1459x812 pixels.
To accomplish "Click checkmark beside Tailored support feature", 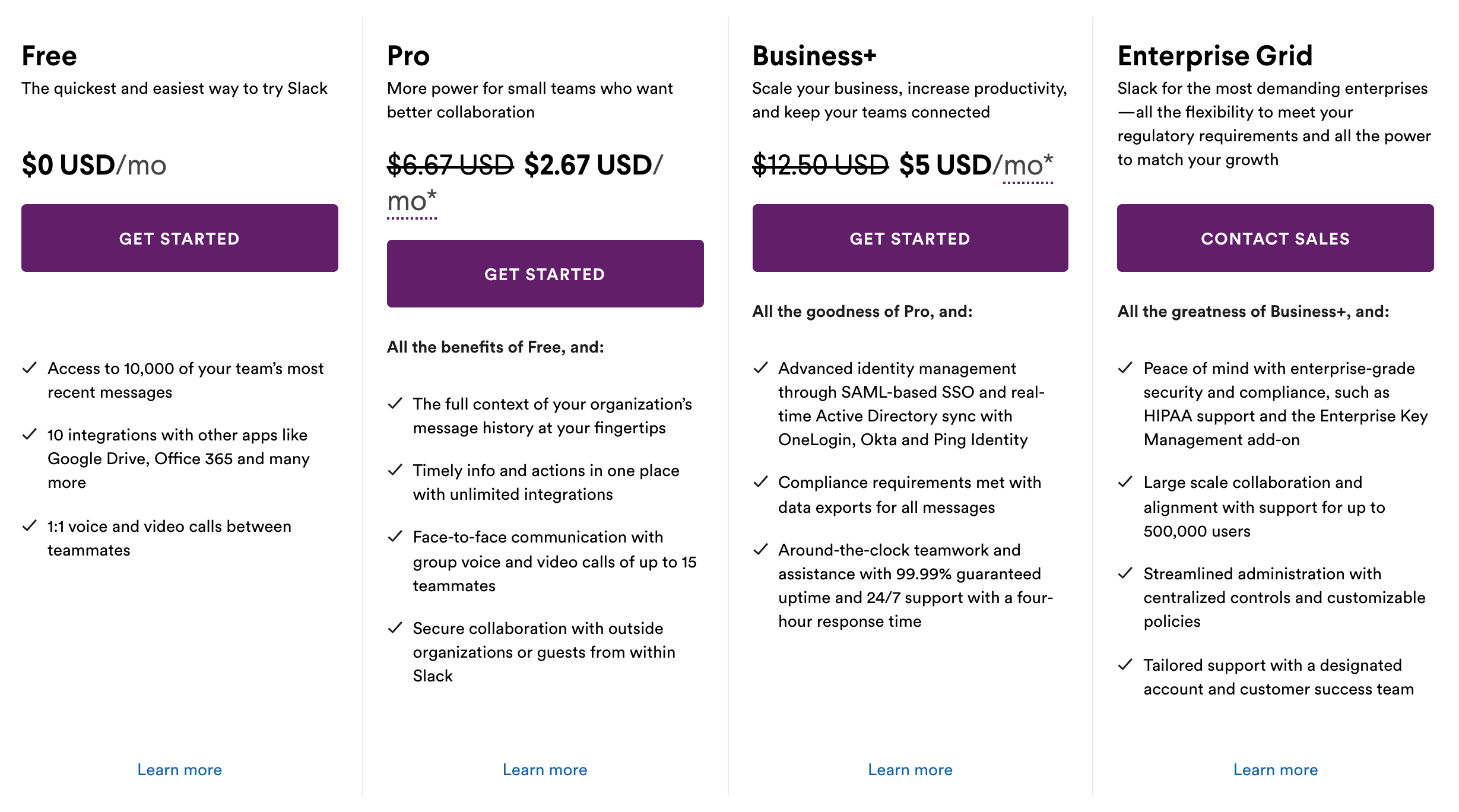I will 1125,665.
